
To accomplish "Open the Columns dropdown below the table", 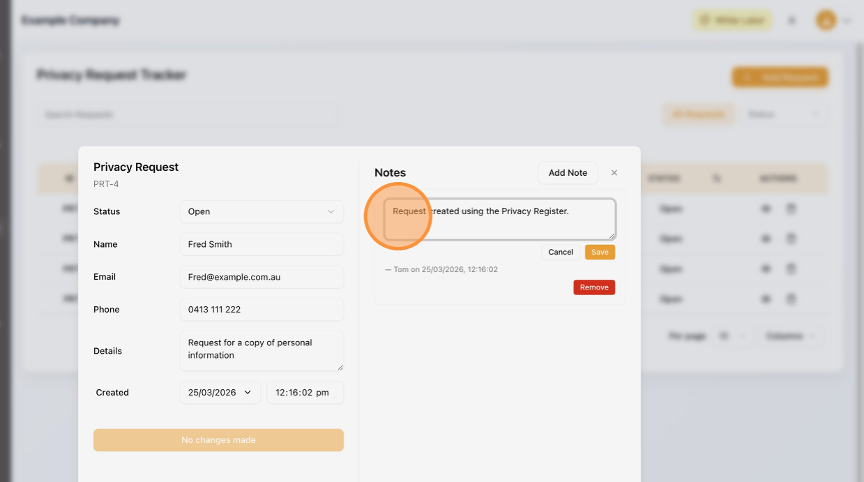I will tap(795, 336).
